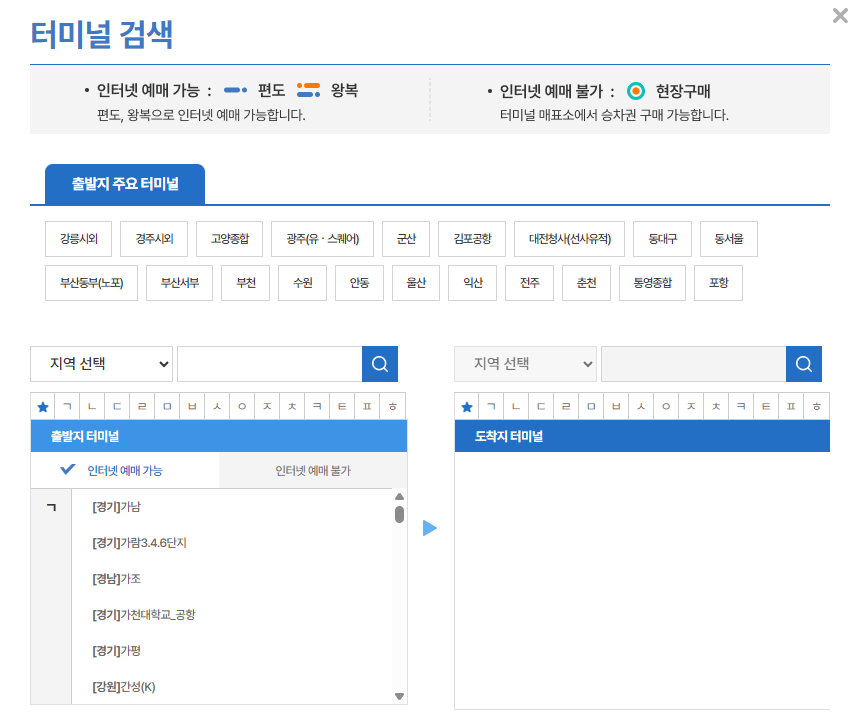Choose 수원 terminal button

tap(303, 283)
